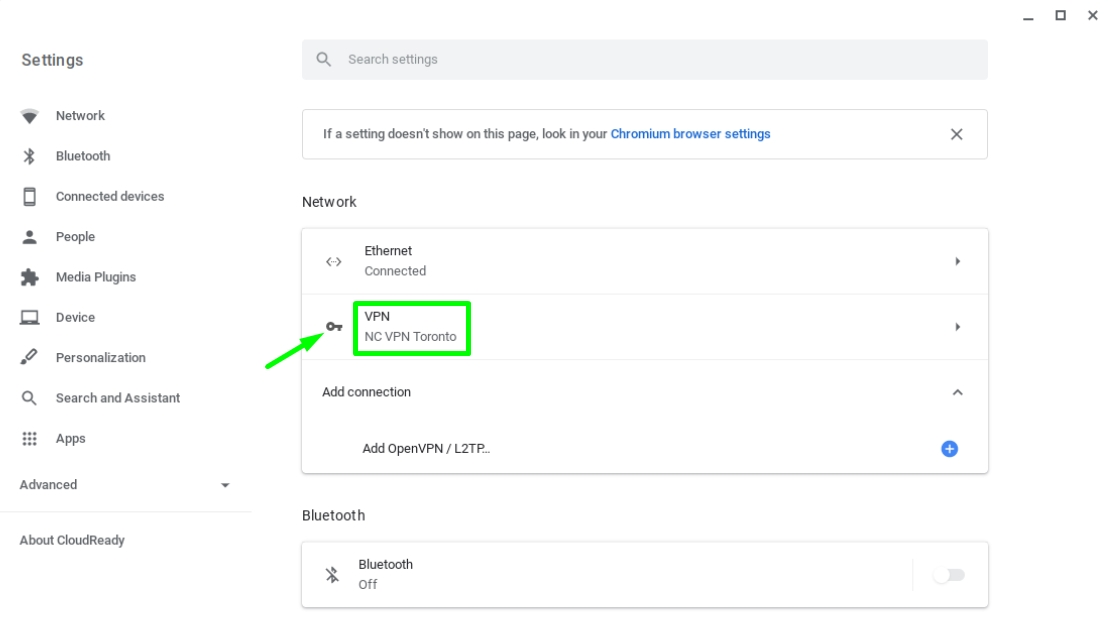Click the Add connection label
This screenshot has height=624, width=1108.
366,392
